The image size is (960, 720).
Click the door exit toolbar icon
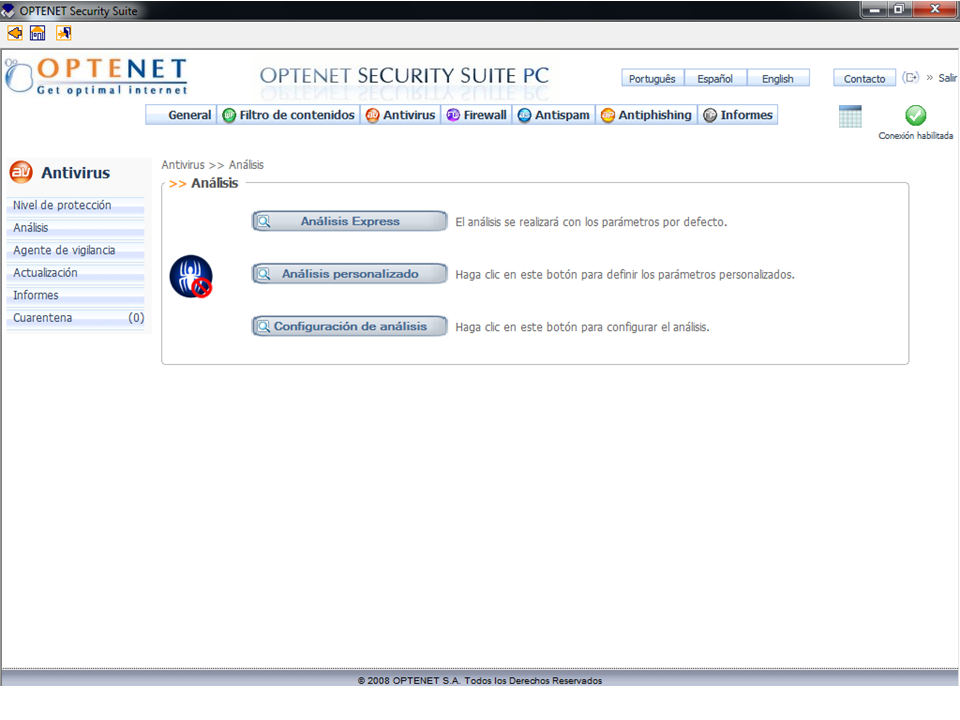click(x=63, y=33)
